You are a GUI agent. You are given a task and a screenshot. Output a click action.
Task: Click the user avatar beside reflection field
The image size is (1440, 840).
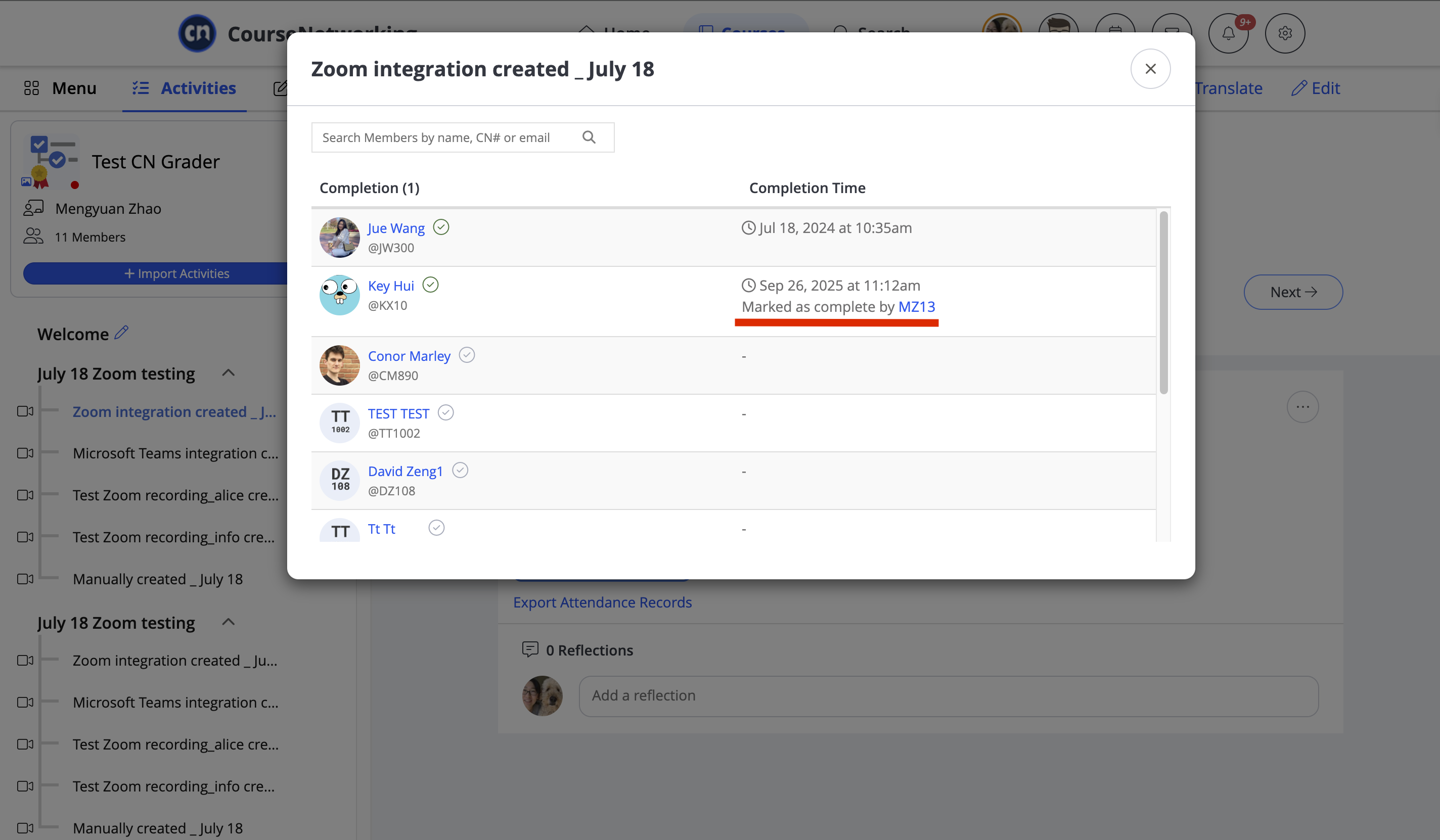(542, 695)
